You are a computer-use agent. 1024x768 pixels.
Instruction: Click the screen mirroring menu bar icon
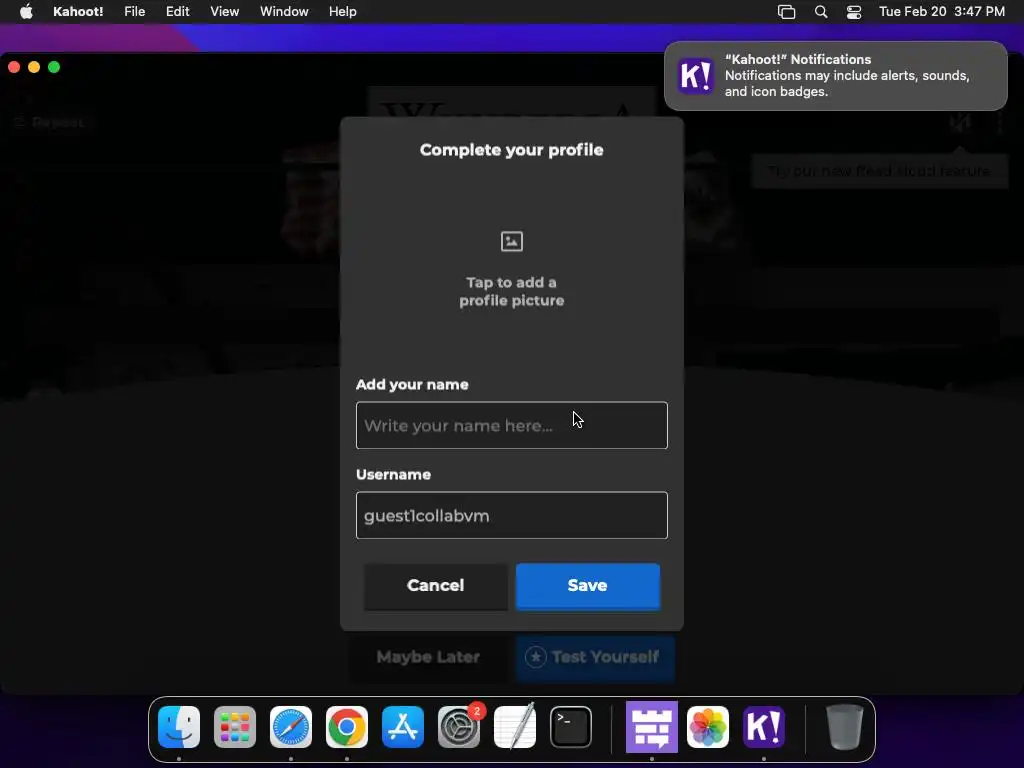click(x=786, y=12)
